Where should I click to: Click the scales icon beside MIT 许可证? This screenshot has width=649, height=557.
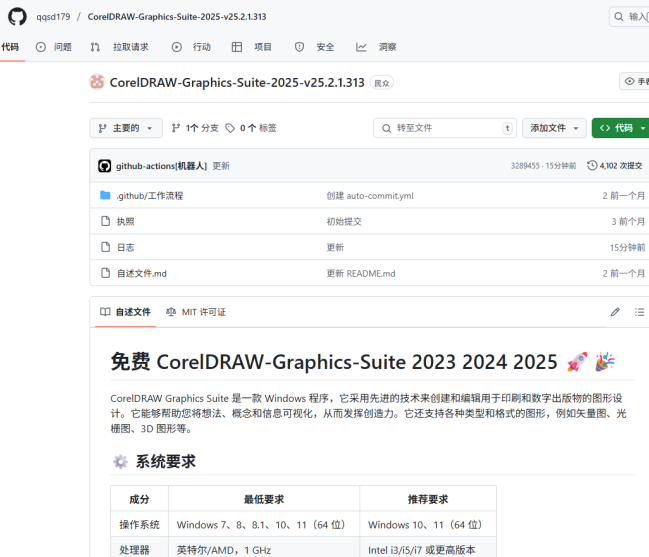[171, 312]
